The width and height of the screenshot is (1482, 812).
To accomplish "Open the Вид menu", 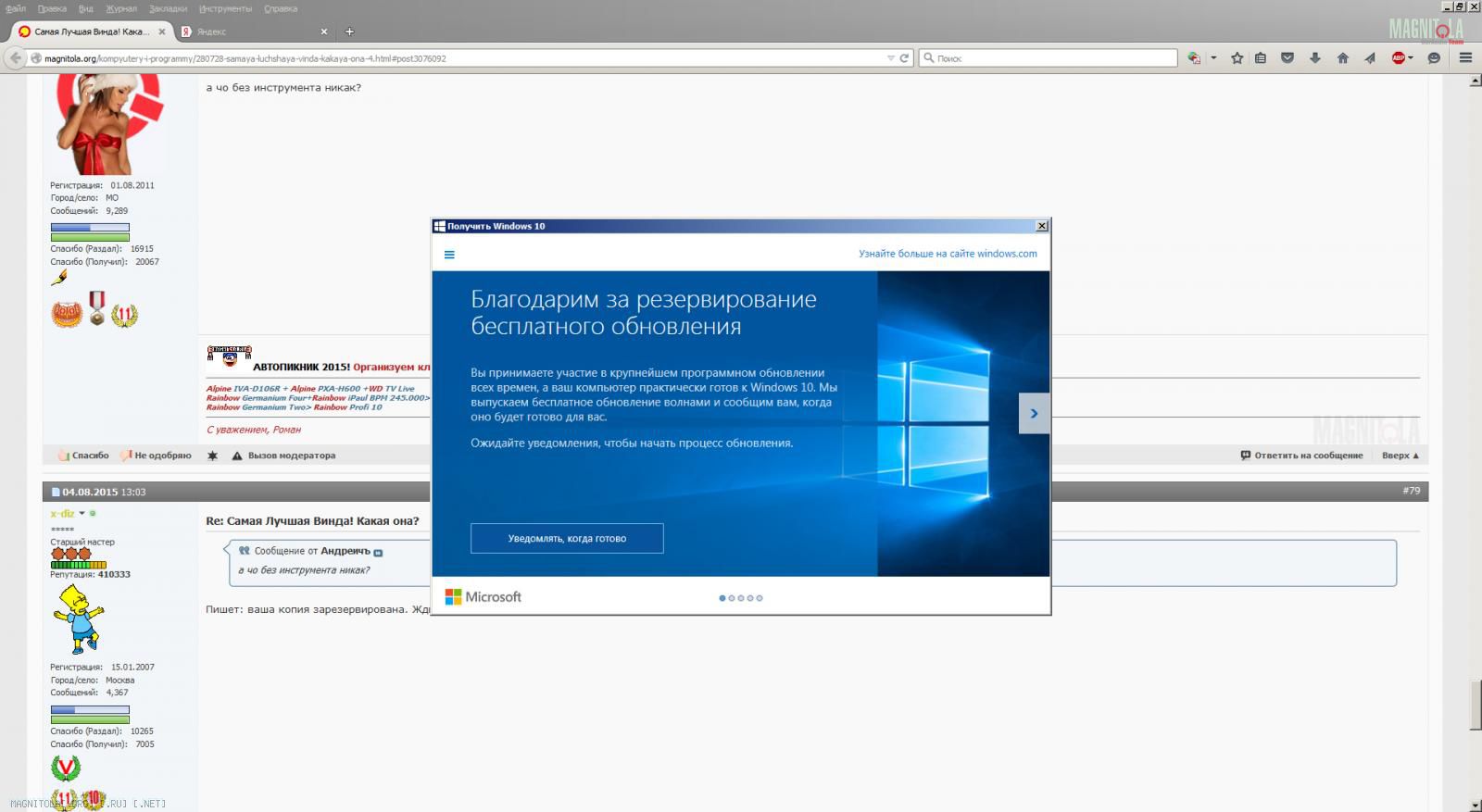I will (x=86, y=8).
